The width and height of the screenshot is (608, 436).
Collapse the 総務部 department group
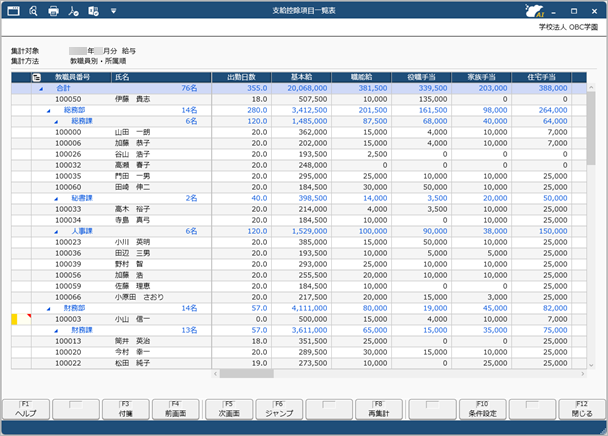48,110
